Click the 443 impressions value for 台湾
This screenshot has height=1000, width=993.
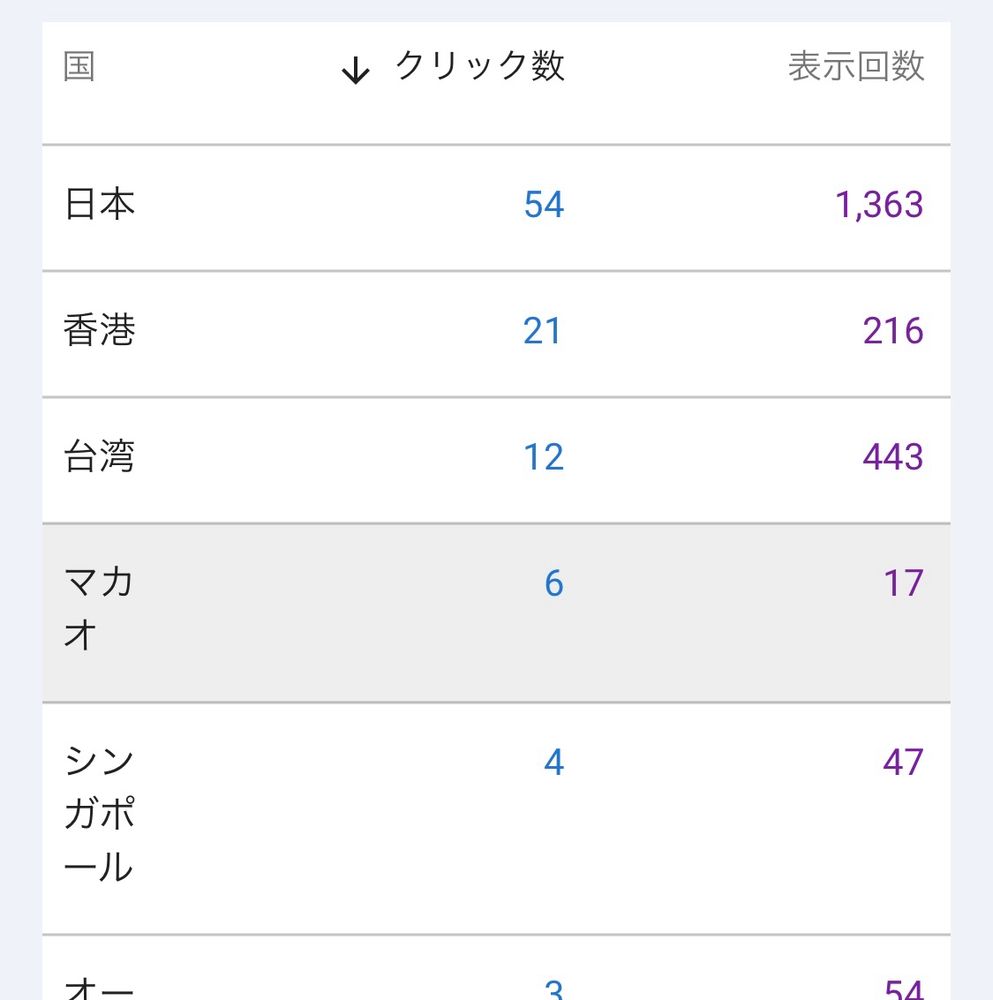point(893,457)
